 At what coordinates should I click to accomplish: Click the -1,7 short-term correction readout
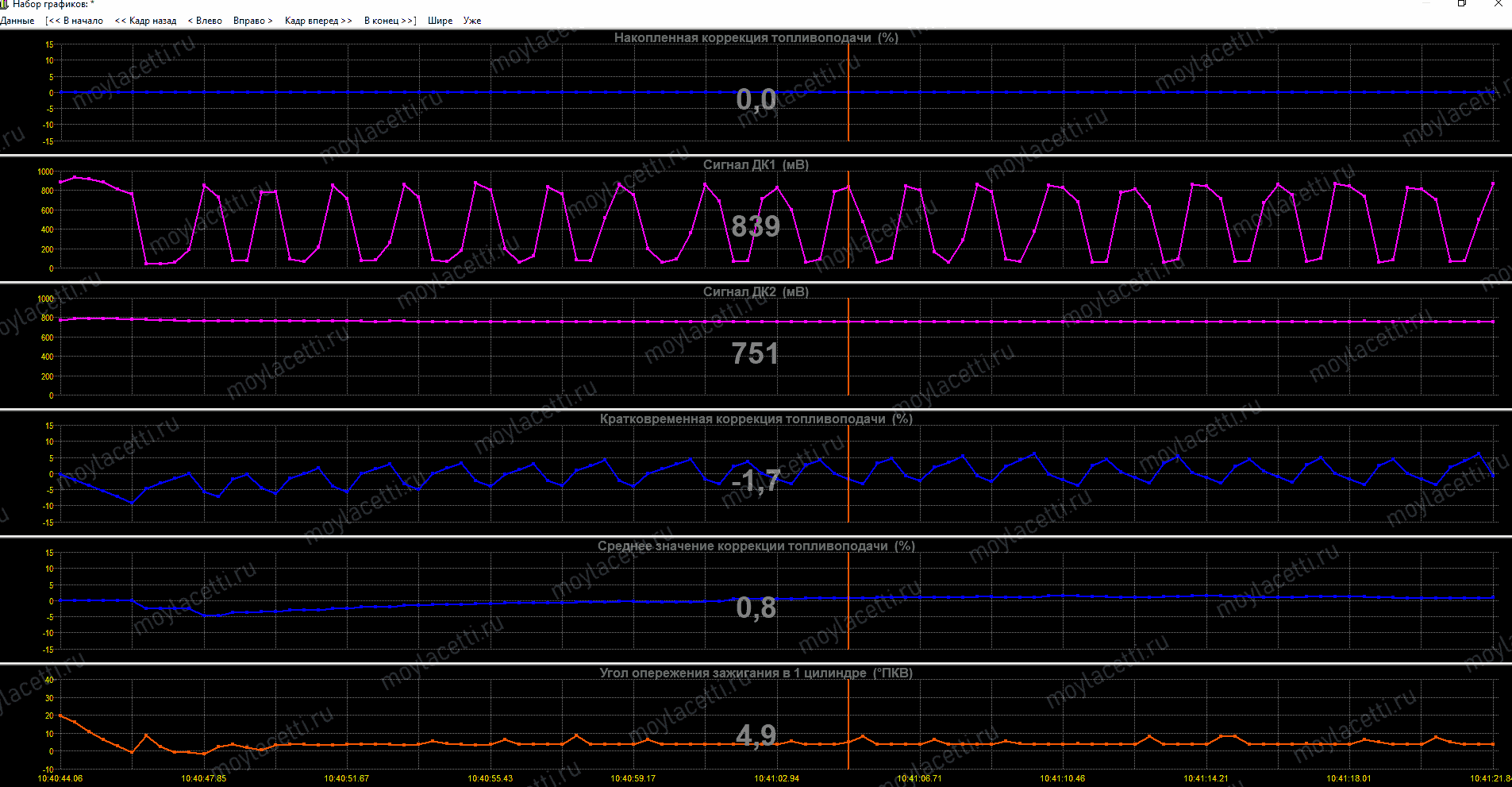756,480
